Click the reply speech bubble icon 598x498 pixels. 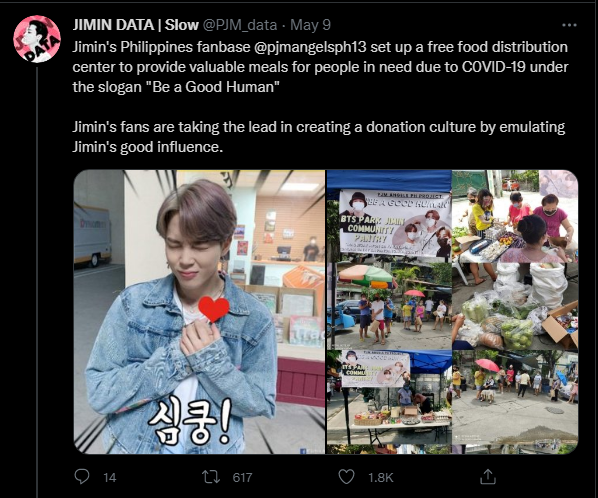coord(82,477)
